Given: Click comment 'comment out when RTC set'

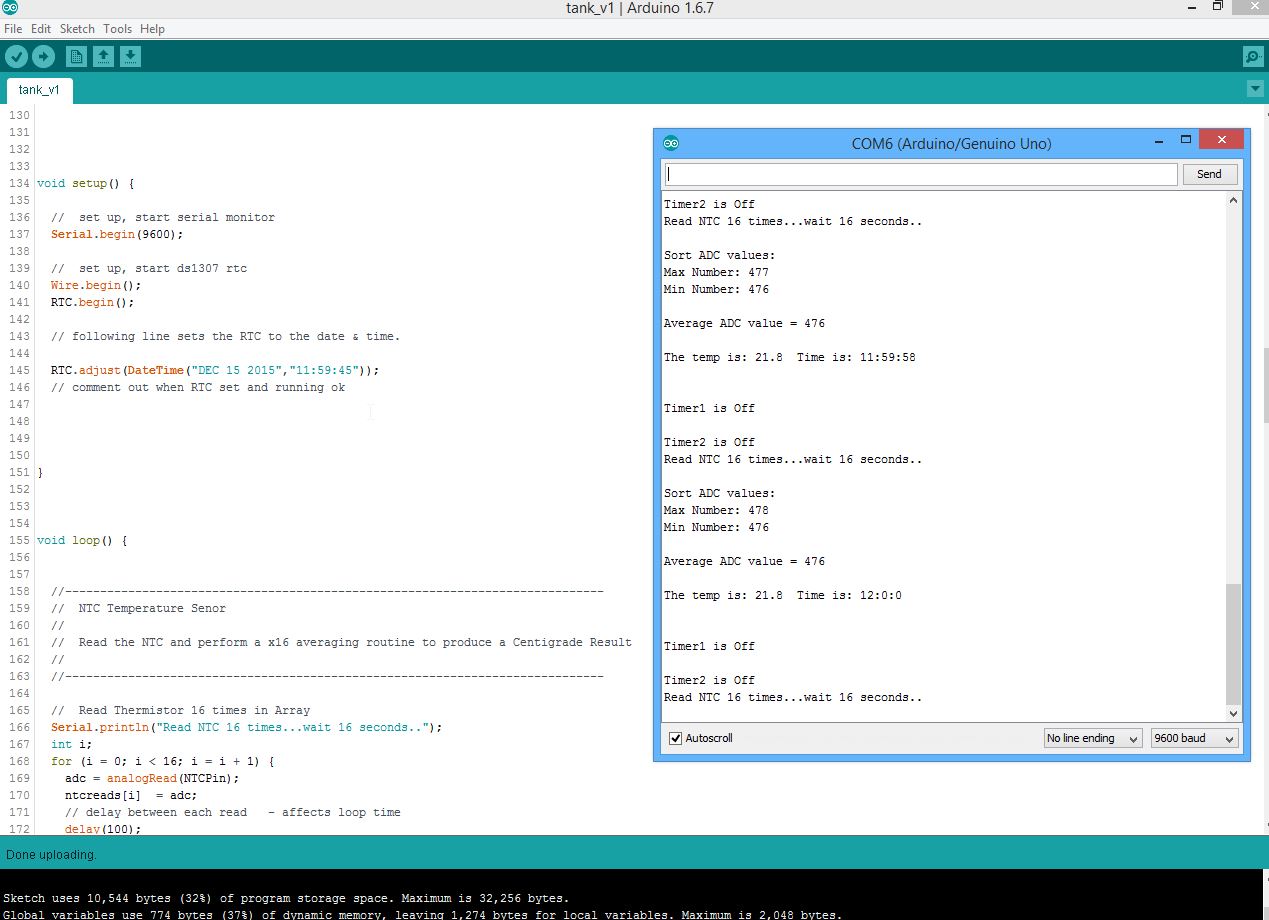Looking at the screenshot, I should (x=198, y=387).
